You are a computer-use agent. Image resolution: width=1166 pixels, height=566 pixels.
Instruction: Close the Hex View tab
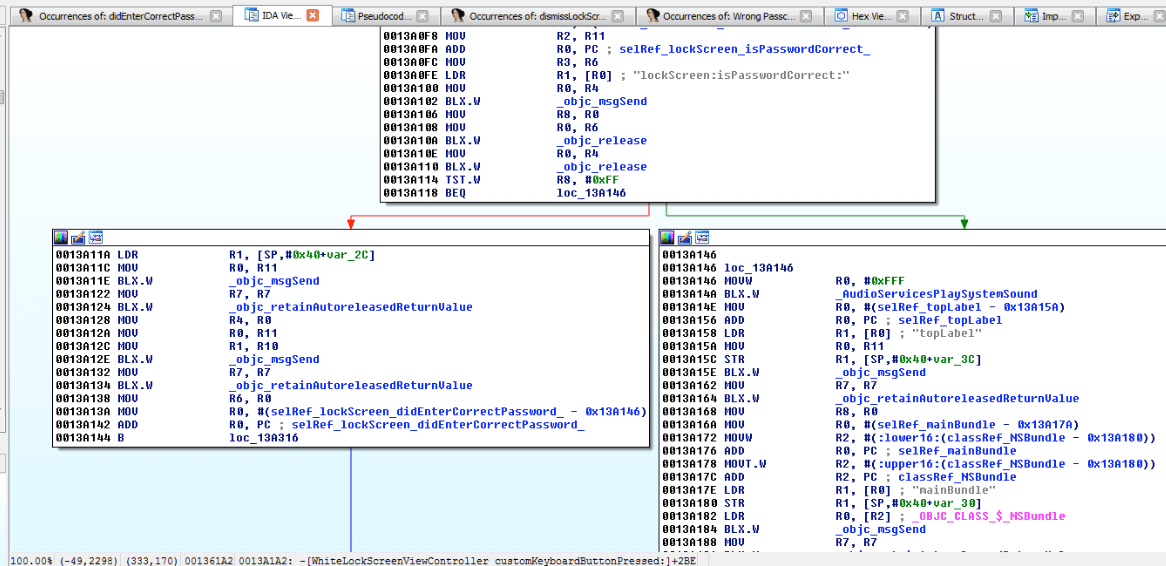[904, 16]
